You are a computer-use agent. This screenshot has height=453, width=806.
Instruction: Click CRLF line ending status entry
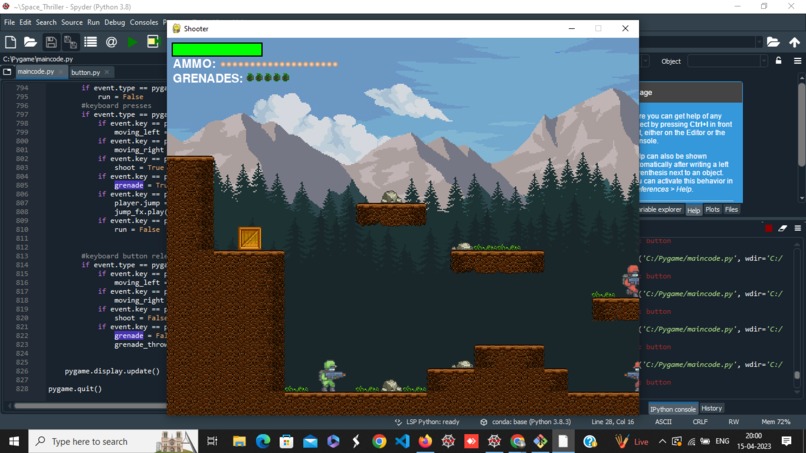(x=700, y=422)
